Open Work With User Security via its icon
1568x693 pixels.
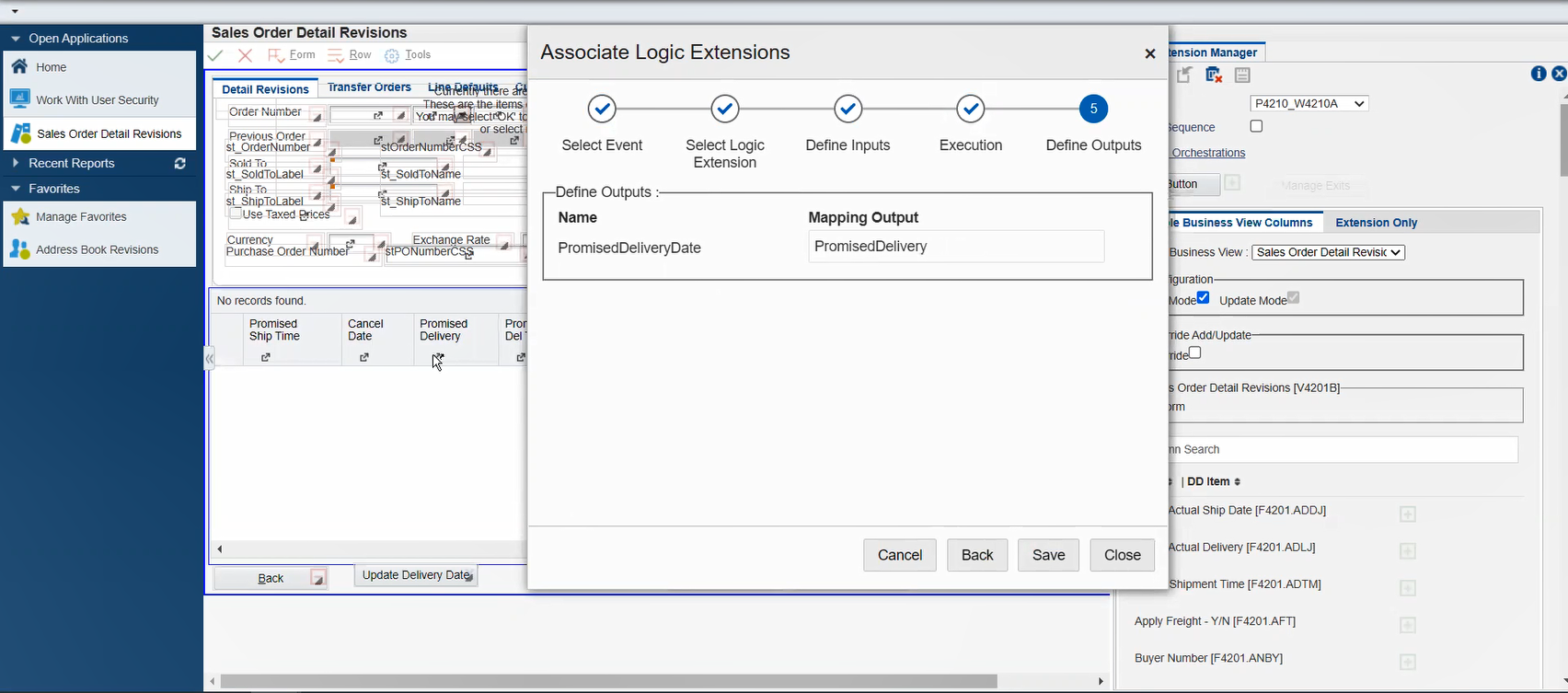[x=19, y=99]
